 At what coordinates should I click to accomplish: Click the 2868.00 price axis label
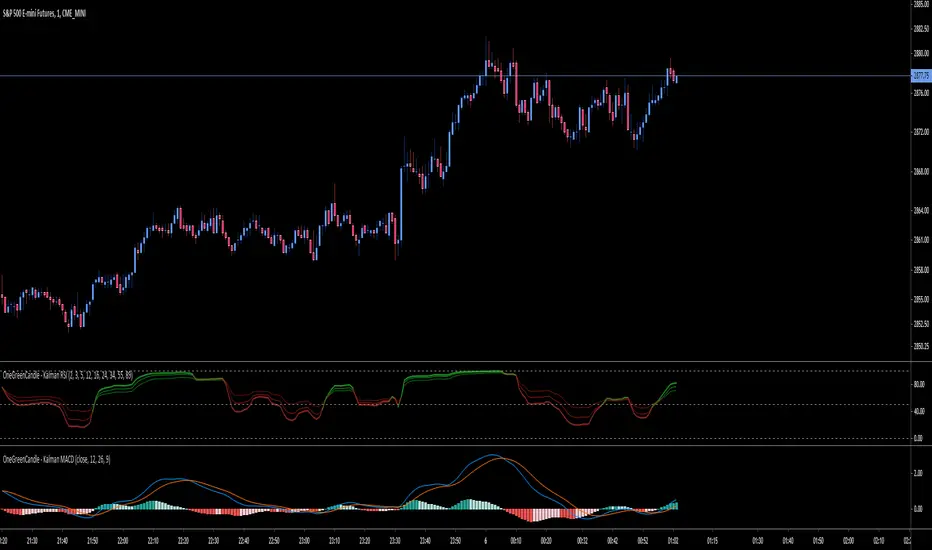click(921, 171)
